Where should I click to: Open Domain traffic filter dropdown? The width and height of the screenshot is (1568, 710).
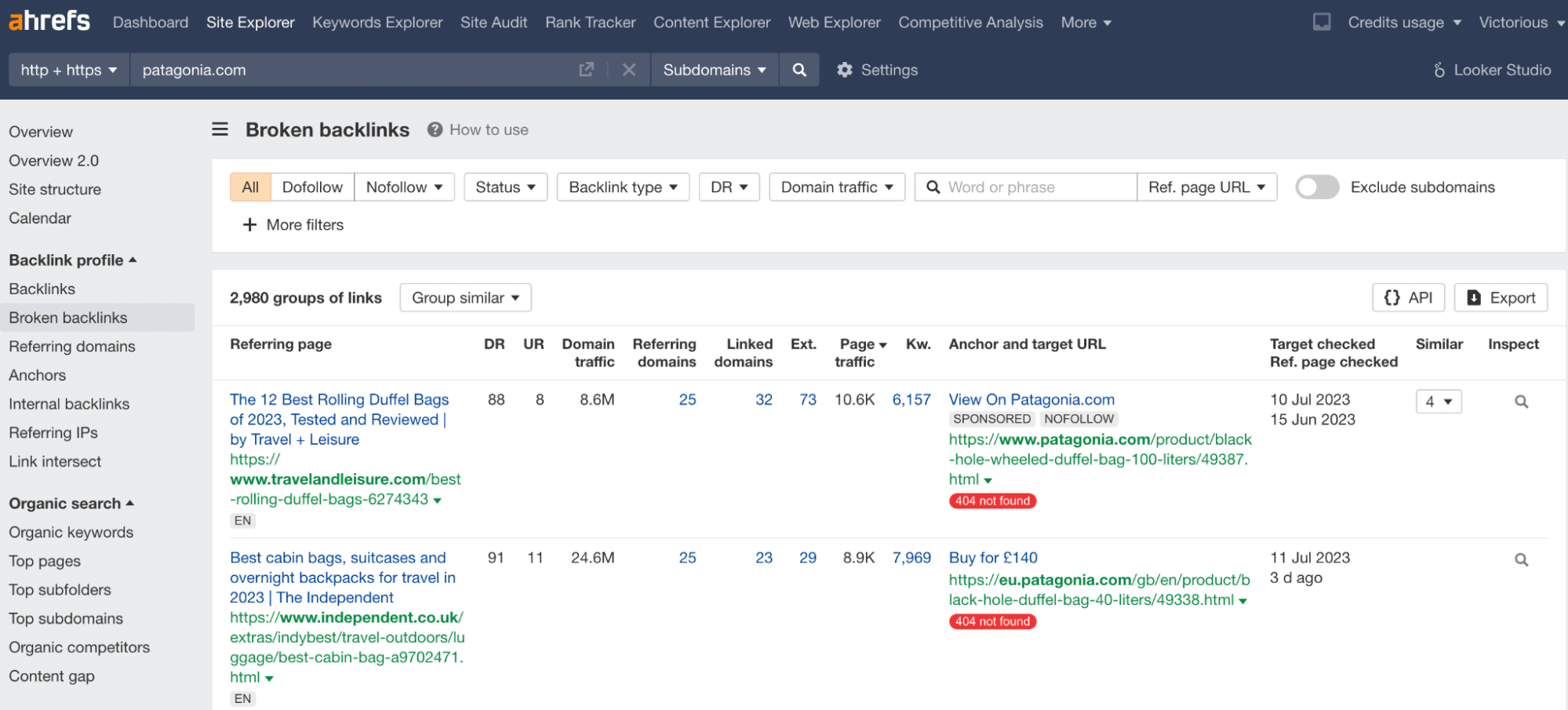click(x=837, y=187)
